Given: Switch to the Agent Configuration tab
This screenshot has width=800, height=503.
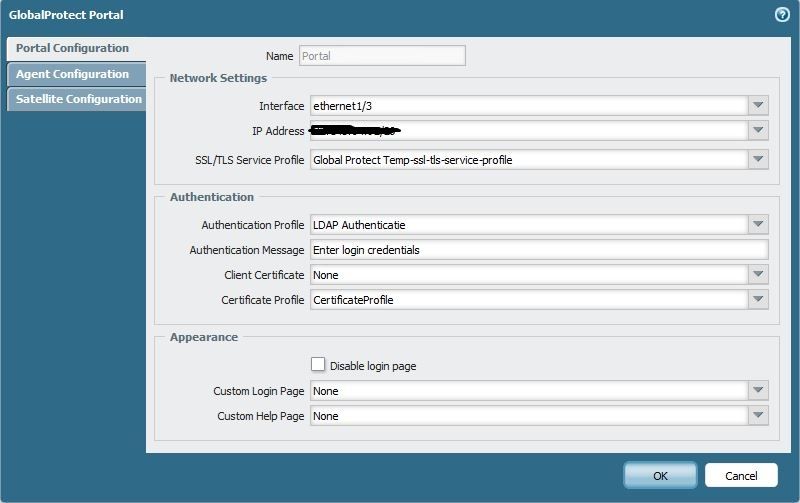Looking at the screenshot, I should [73, 74].
